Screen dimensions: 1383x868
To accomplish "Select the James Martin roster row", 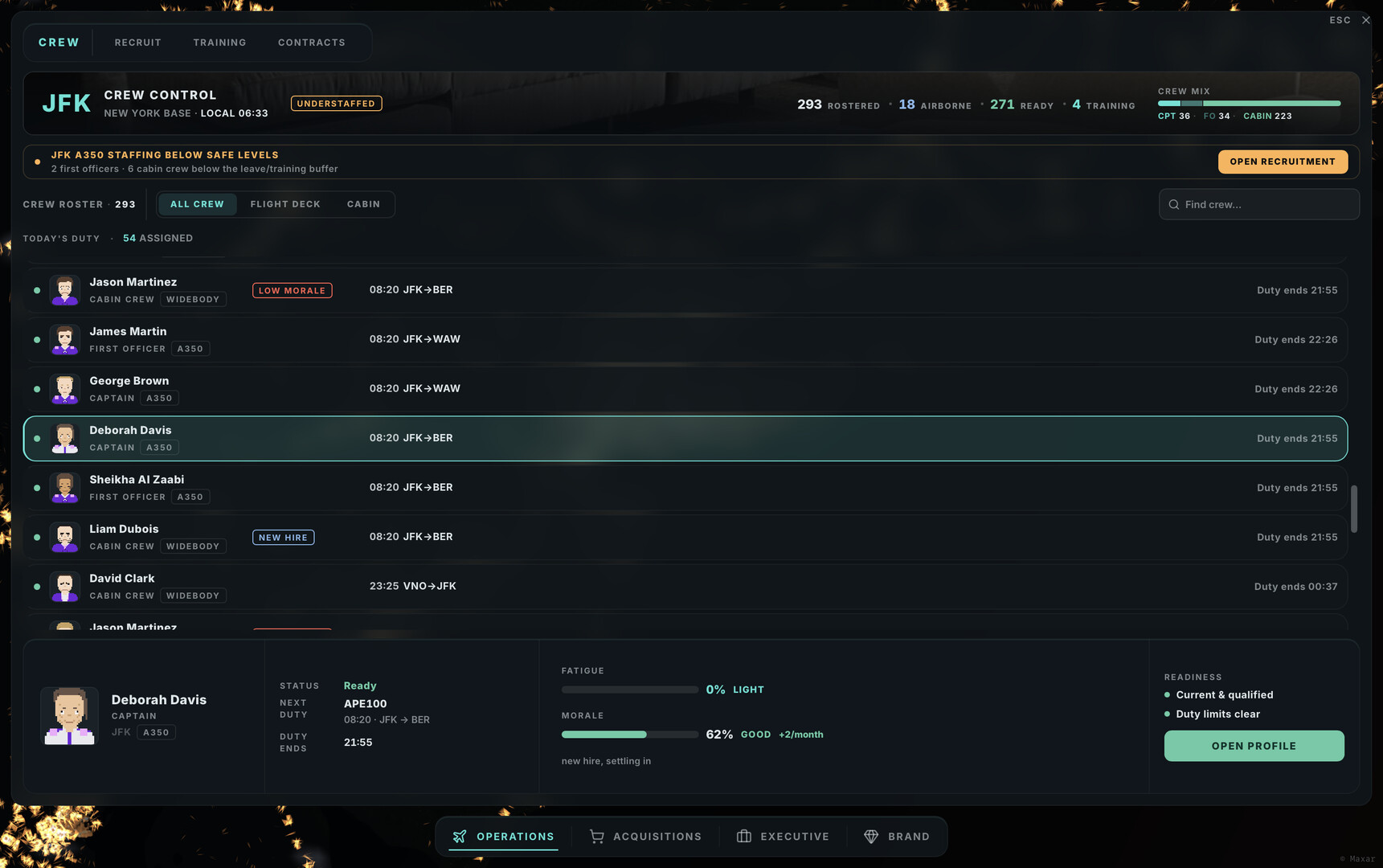I will point(685,340).
